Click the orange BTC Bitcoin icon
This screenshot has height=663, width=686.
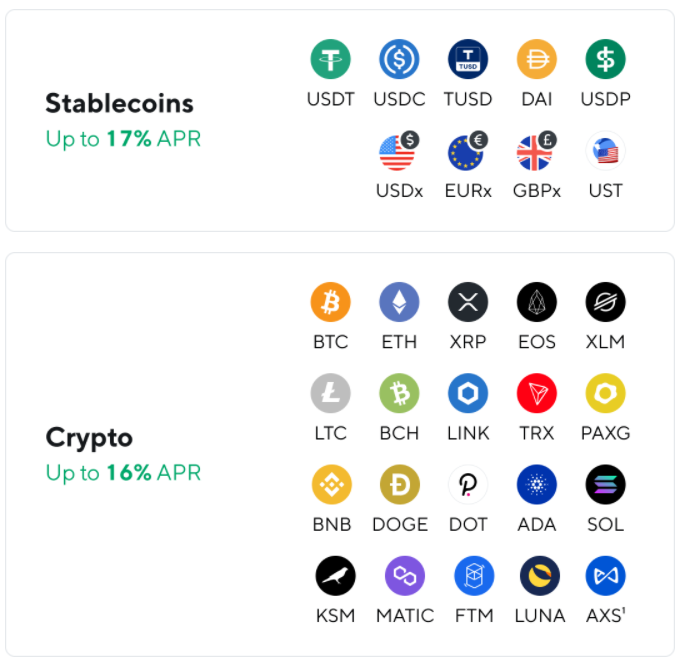[x=330, y=302]
